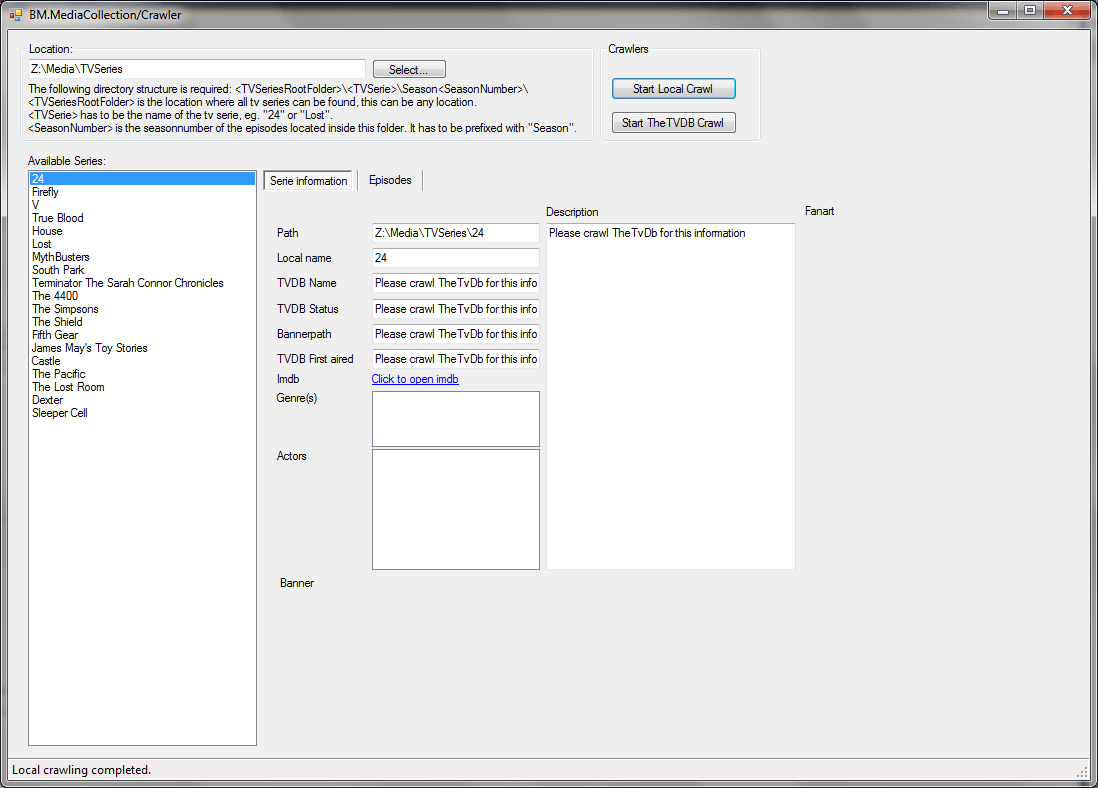Viewport: 1098px width, 788px height.
Task: Select True Blood in the series list
Action: pos(142,218)
